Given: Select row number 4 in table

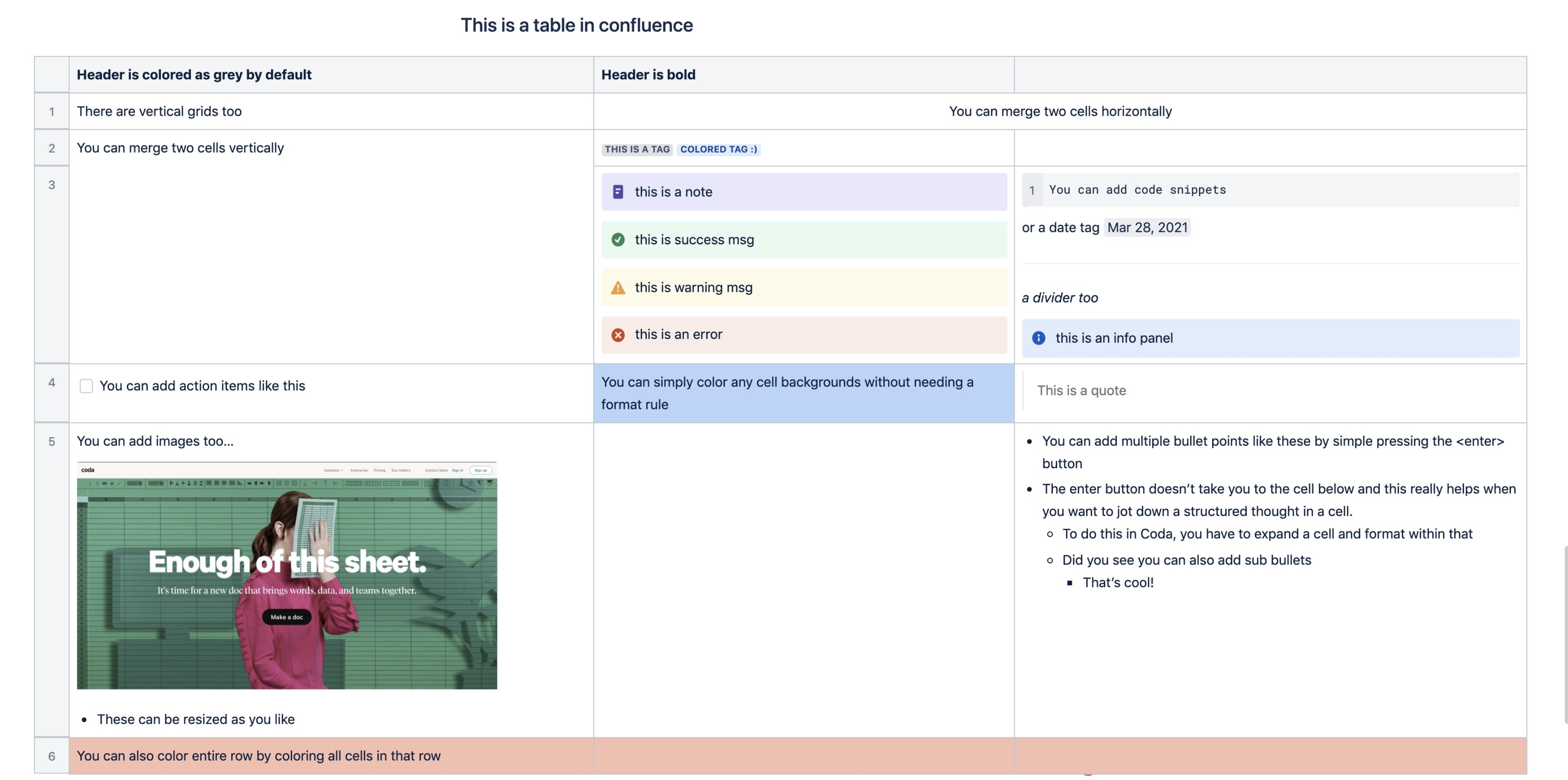Looking at the screenshot, I should pos(52,383).
